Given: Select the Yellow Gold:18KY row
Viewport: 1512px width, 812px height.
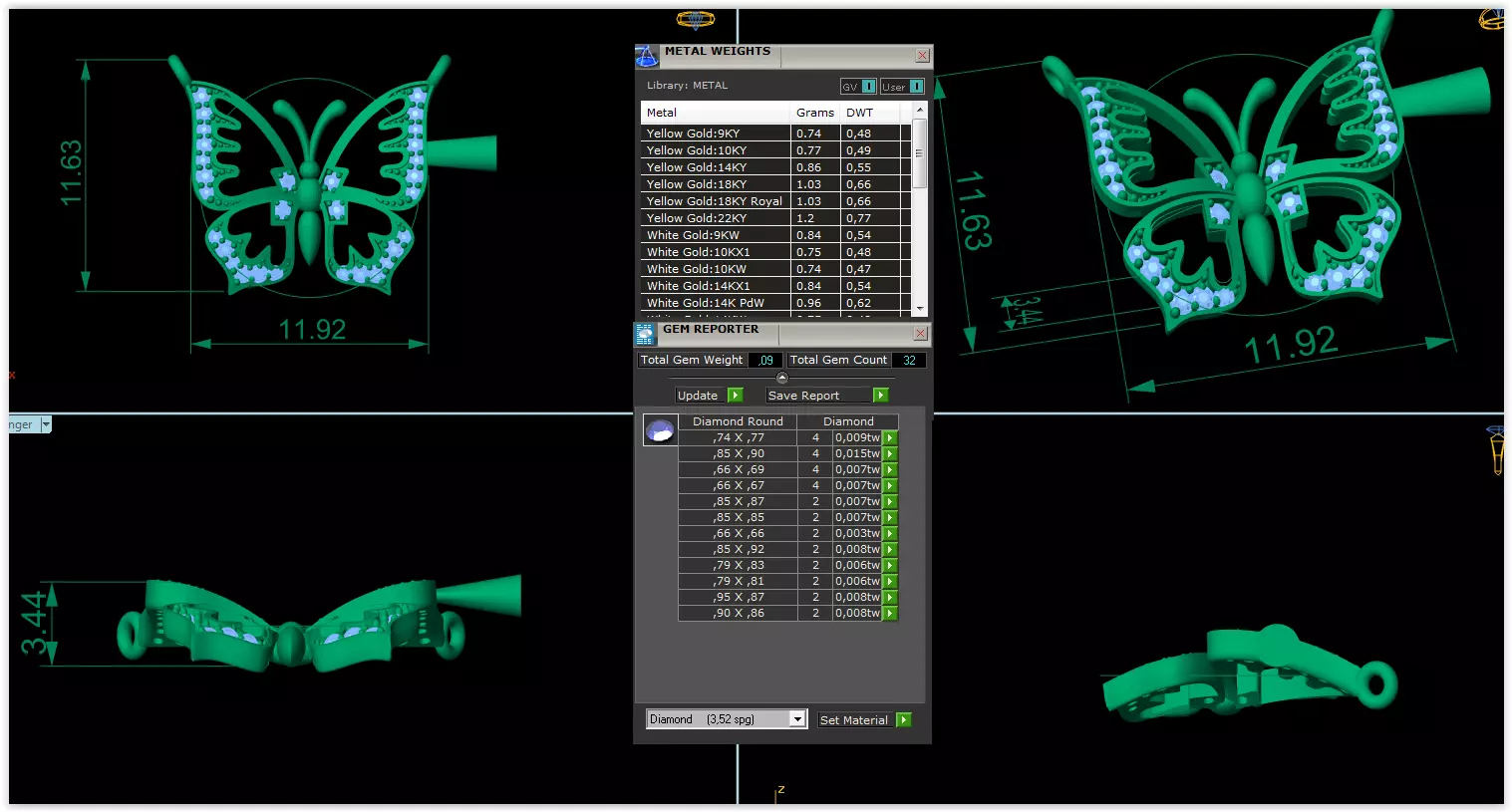Looking at the screenshot, I should click(x=772, y=184).
